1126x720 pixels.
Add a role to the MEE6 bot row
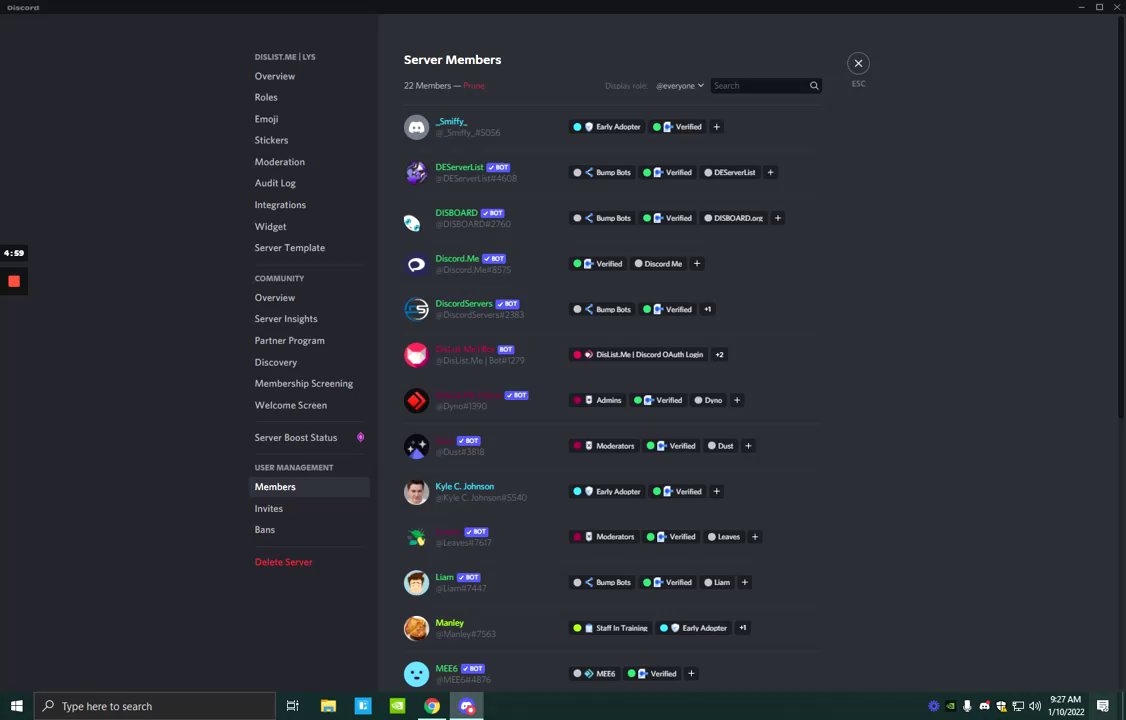click(x=691, y=673)
